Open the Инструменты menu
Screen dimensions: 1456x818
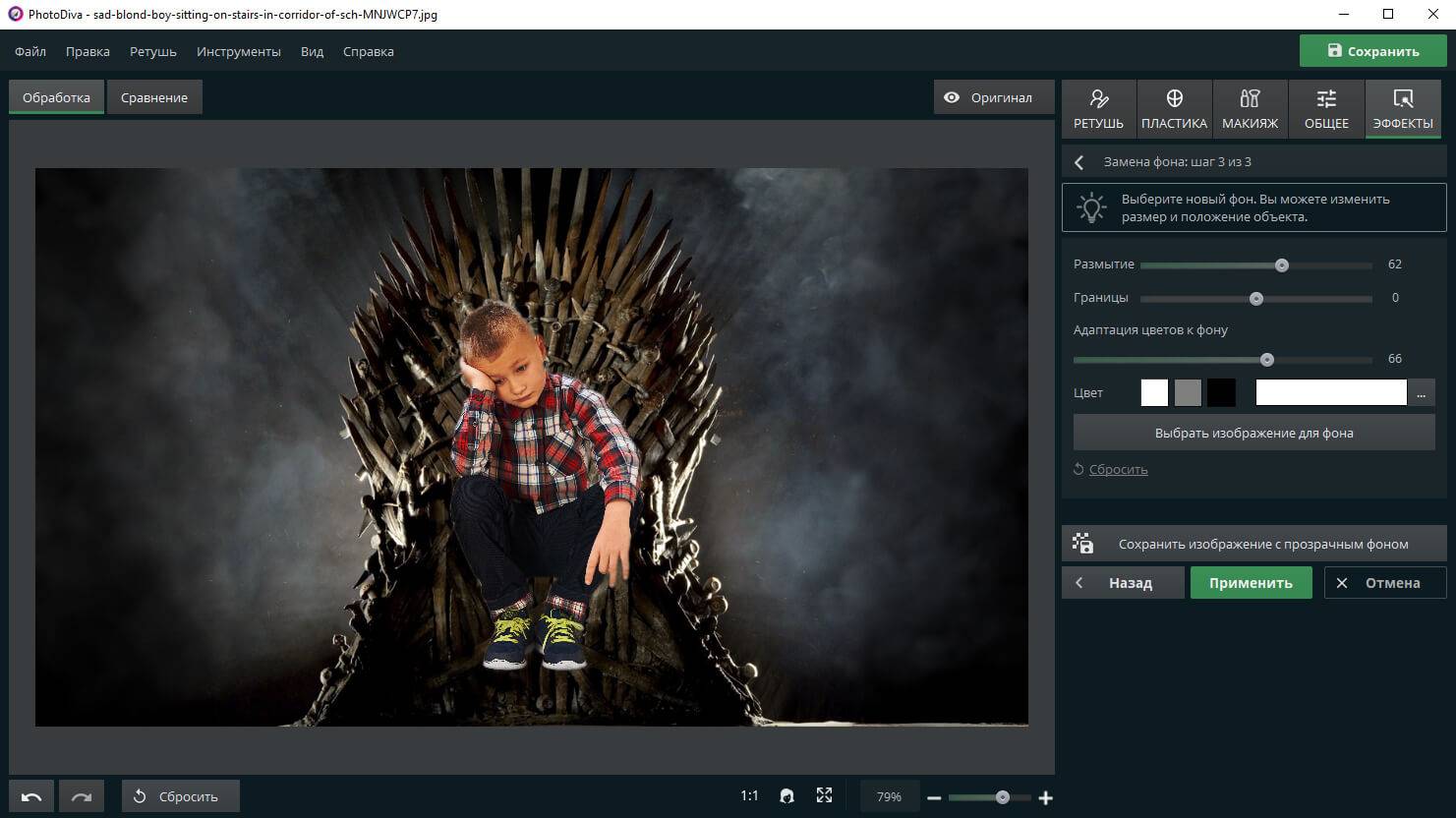point(238,51)
